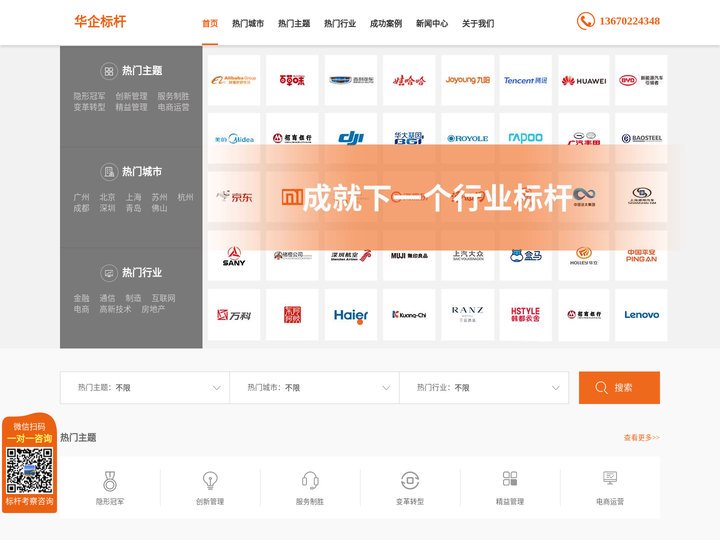The image size is (720, 540).
Task: Open 新闻中心 in the navigation
Action: 432,23
